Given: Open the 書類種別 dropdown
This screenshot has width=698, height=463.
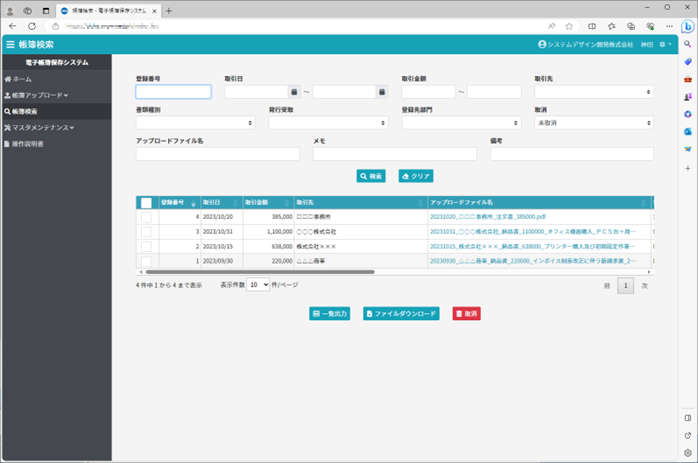Looking at the screenshot, I should click(195, 123).
